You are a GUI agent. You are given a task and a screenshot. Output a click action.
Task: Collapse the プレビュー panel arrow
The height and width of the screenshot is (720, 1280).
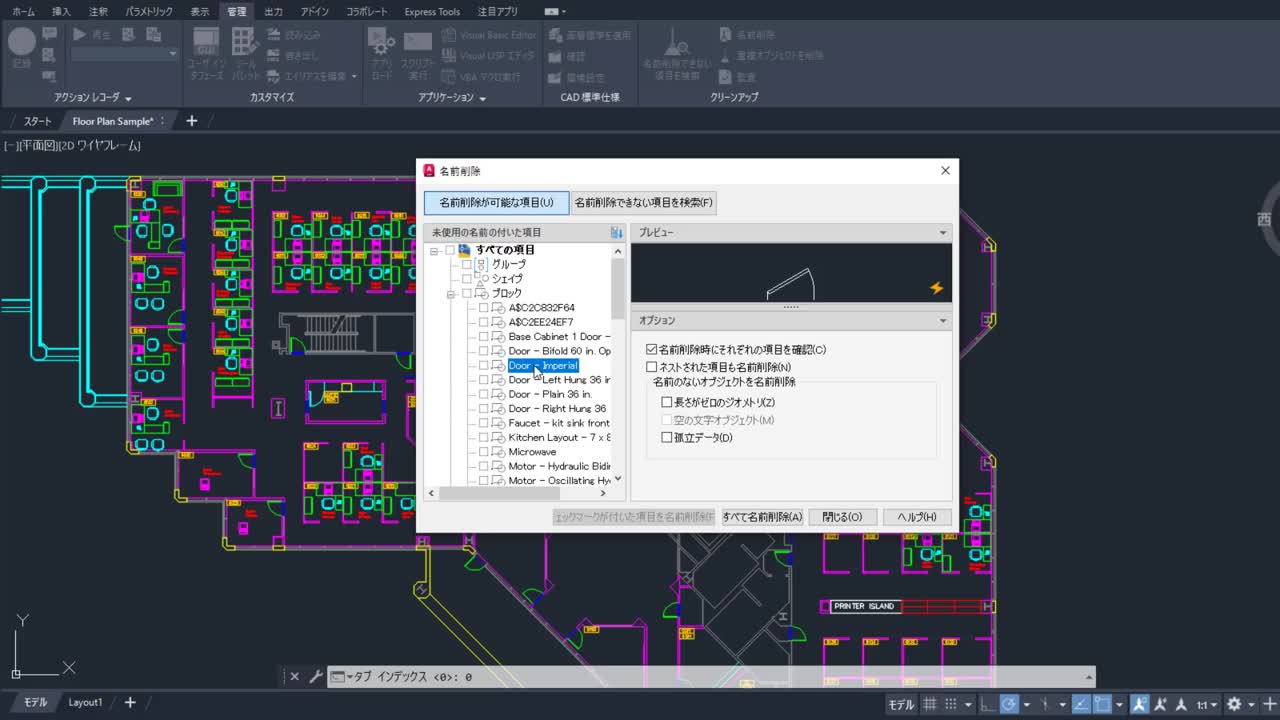tap(942, 233)
